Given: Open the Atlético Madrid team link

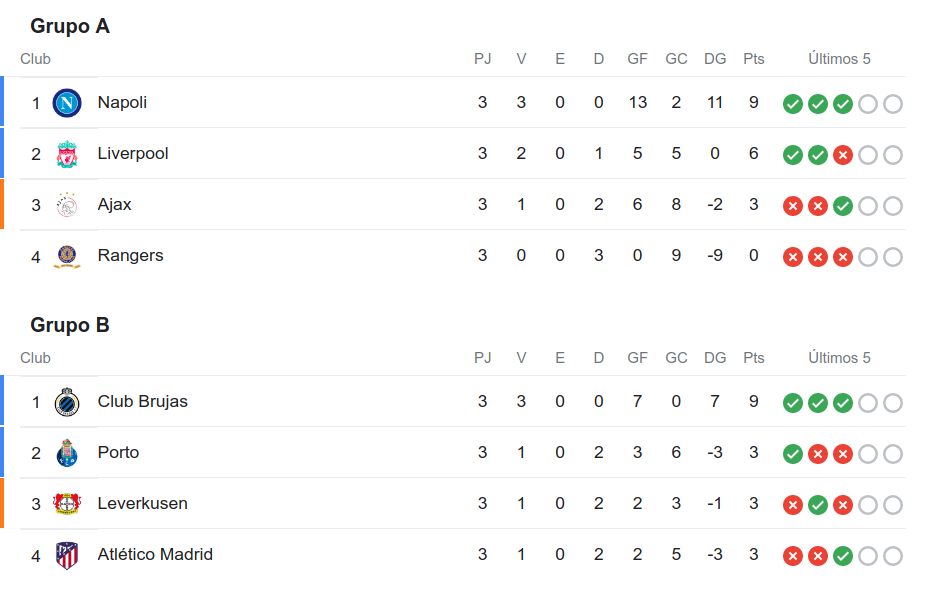Looking at the screenshot, I should (155, 554).
